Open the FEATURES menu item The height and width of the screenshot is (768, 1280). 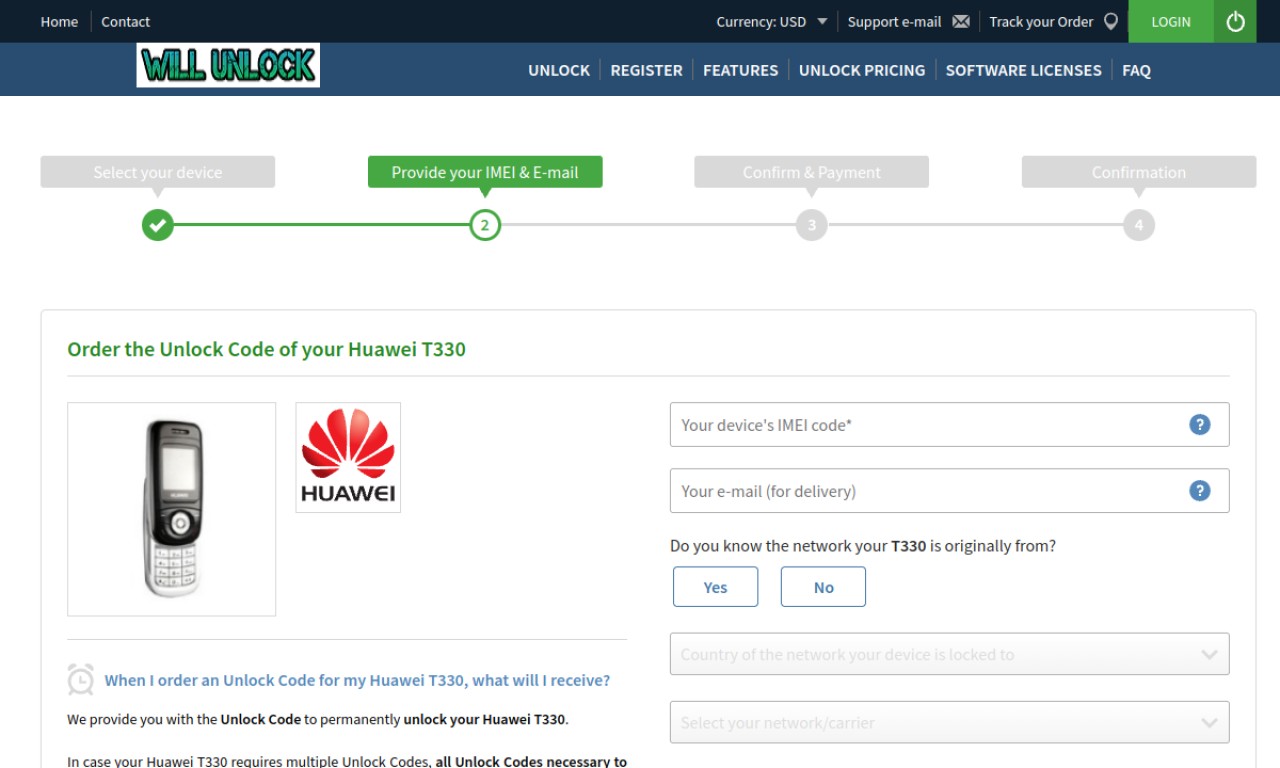[x=740, y=70]
